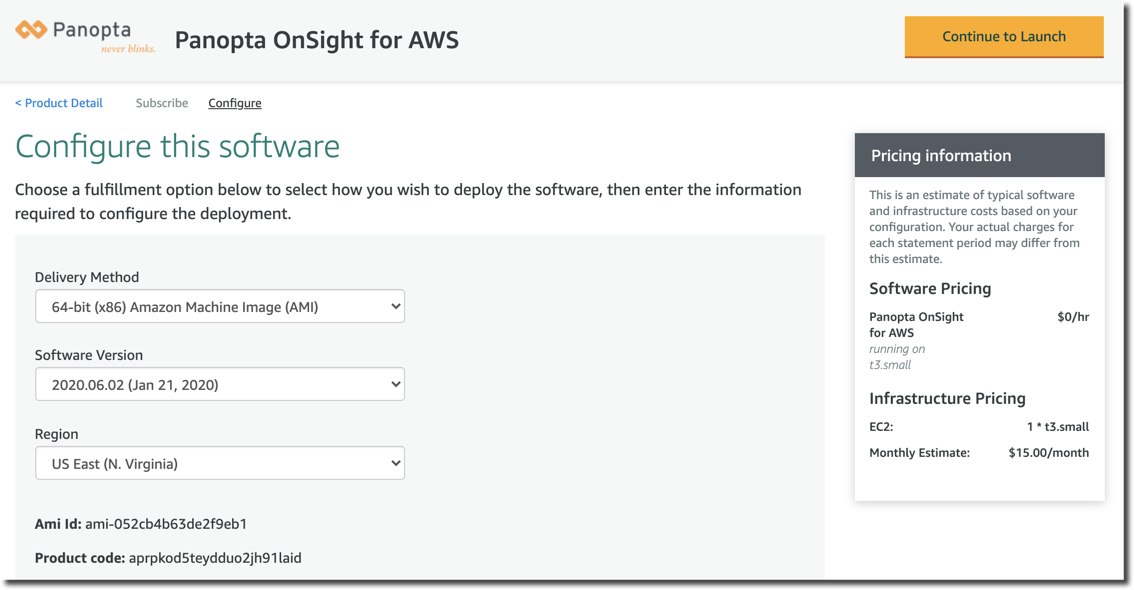Click the Delivery Method dropdown arrow chevron
Viewport: 1134px width, 590px height.
pyautogui.click(x=396, y=307)
